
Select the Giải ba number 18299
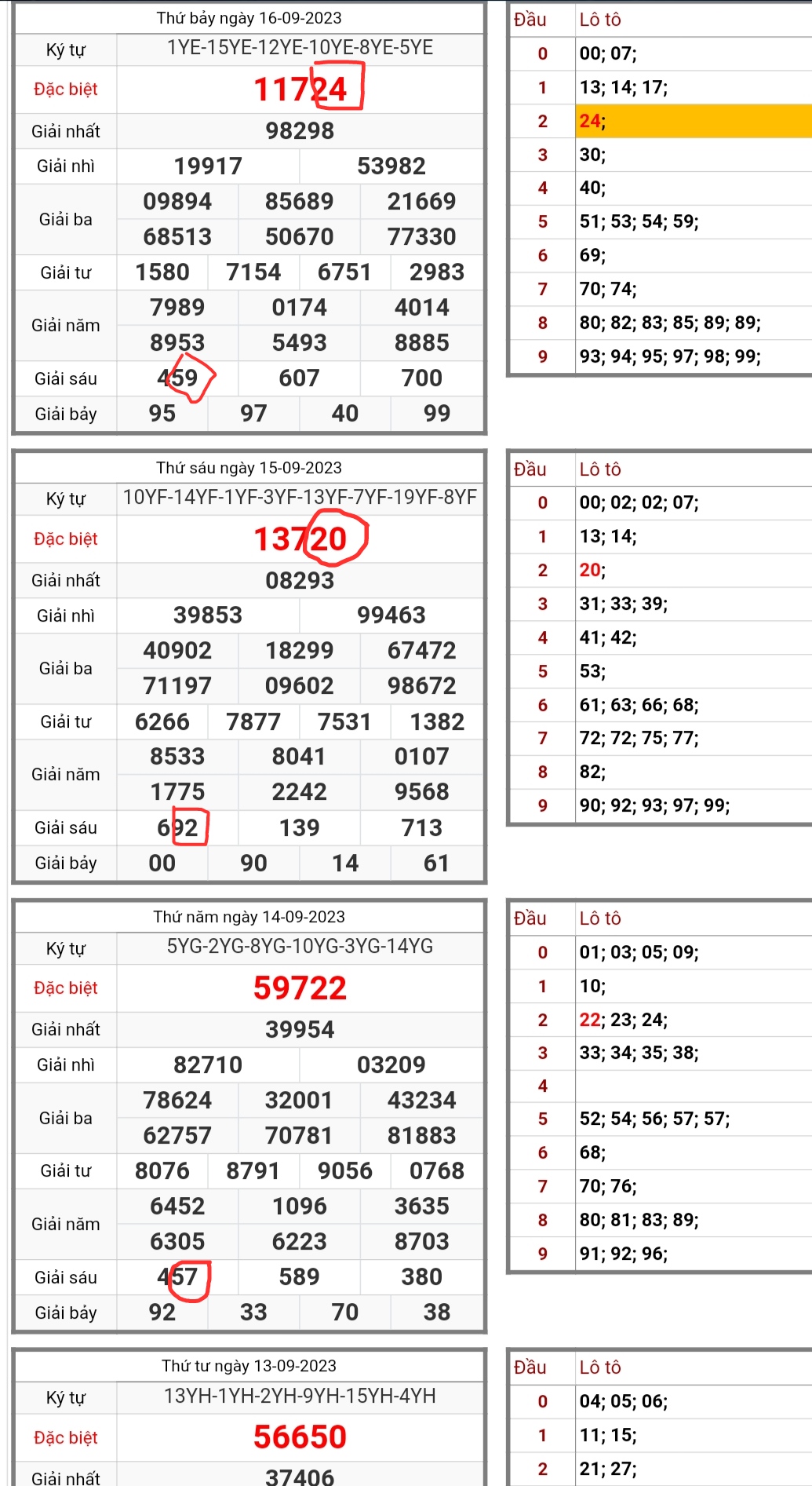(x=300, y=651)
